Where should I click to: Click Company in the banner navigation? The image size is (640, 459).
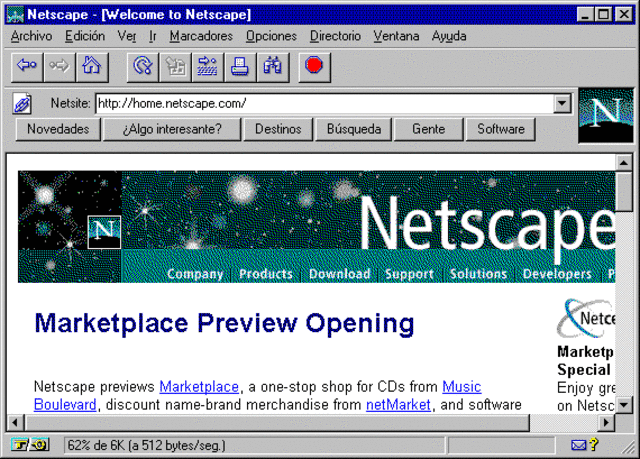pyautogui.click(x=195, y=274)
